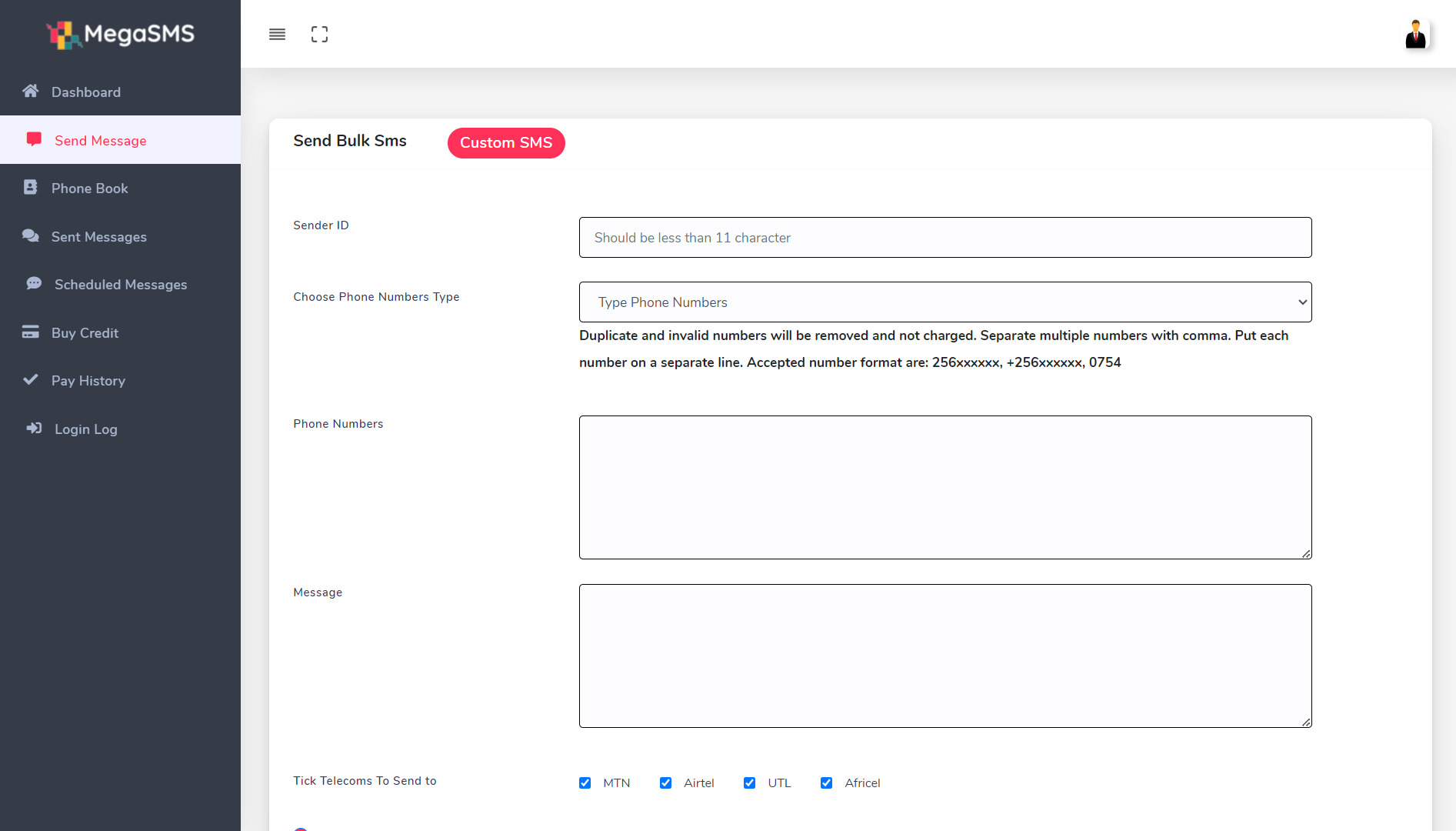Click the Sent Messages chat icon
Viewport: 1456px width, 831px height.
pos(31,236)
